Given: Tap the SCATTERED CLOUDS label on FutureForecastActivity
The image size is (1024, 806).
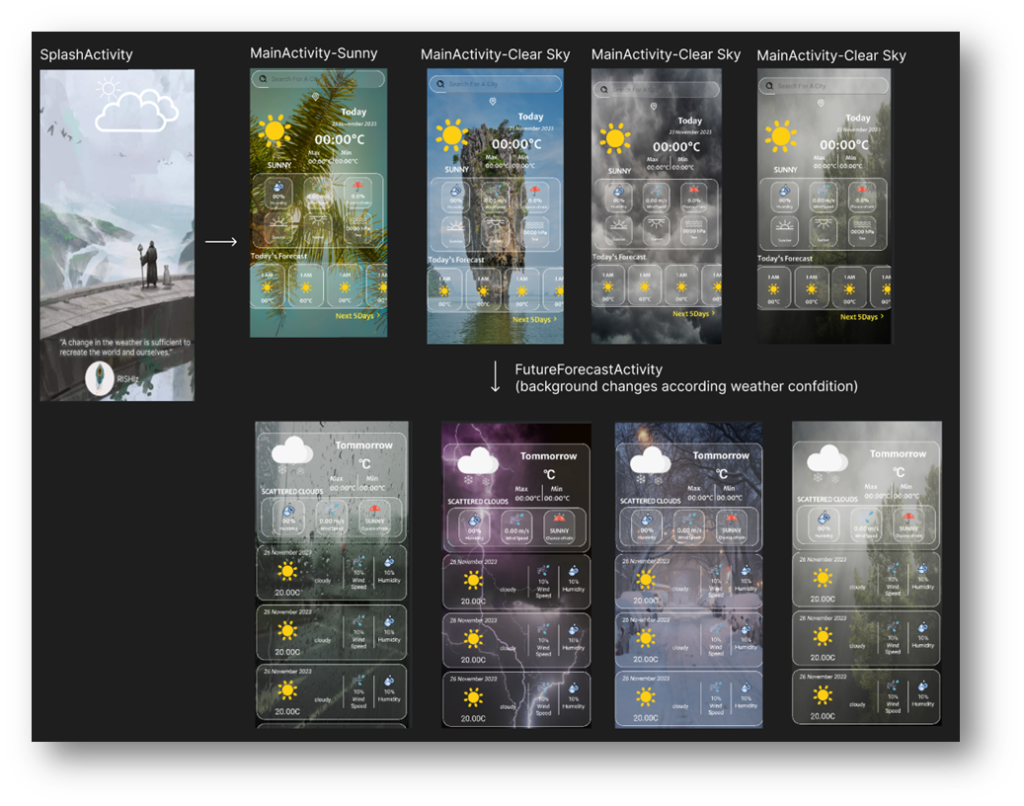Looking at the screenshot, I should coord(291,491).
